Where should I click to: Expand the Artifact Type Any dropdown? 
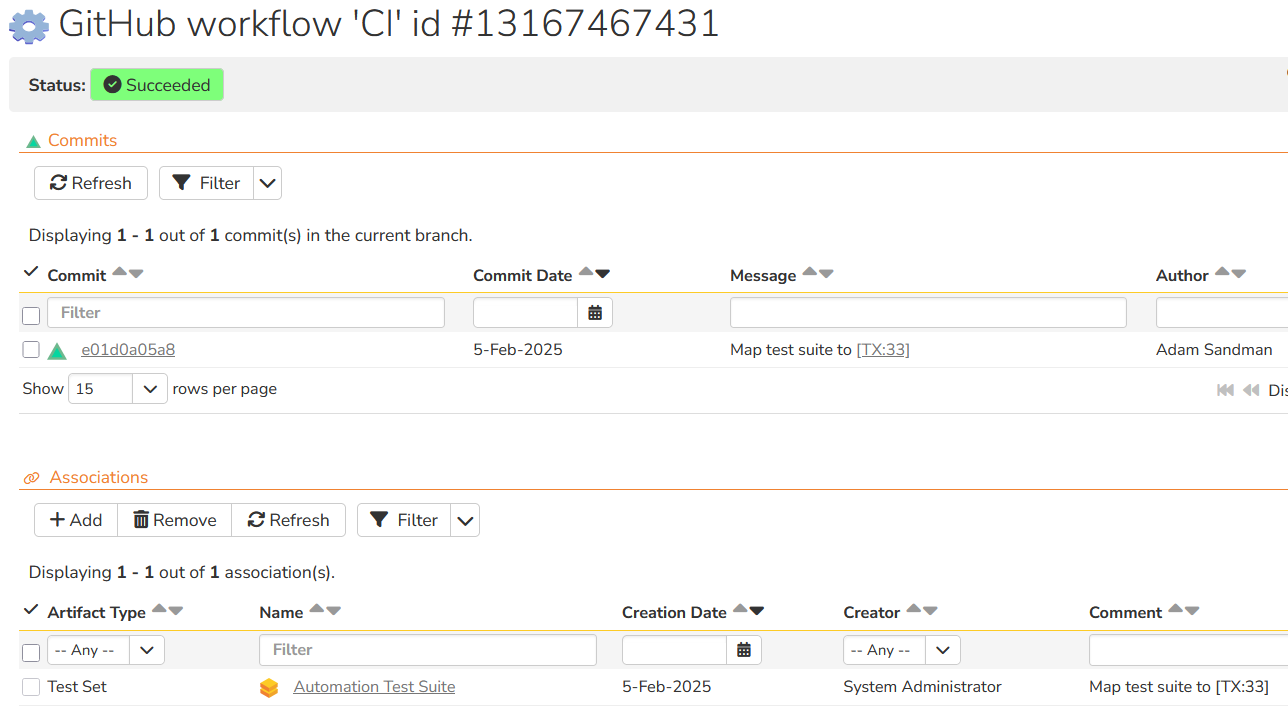coord(147,650)
